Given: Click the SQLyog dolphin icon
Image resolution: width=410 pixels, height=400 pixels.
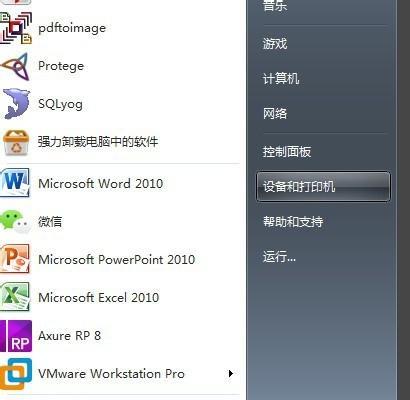Looking at the screenshot, I should point(16,104).
